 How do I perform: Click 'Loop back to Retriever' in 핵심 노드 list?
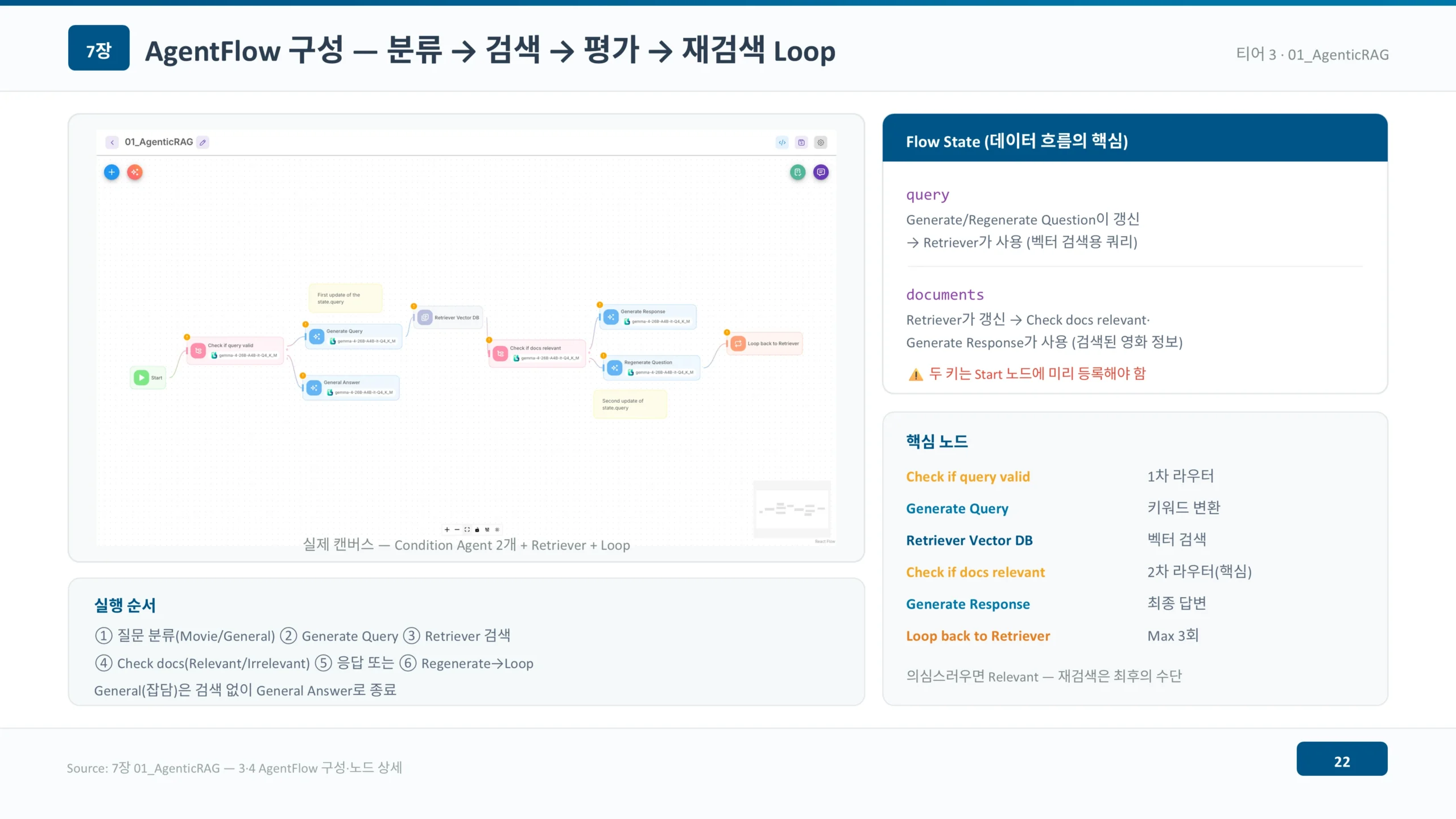click(978, 636)
